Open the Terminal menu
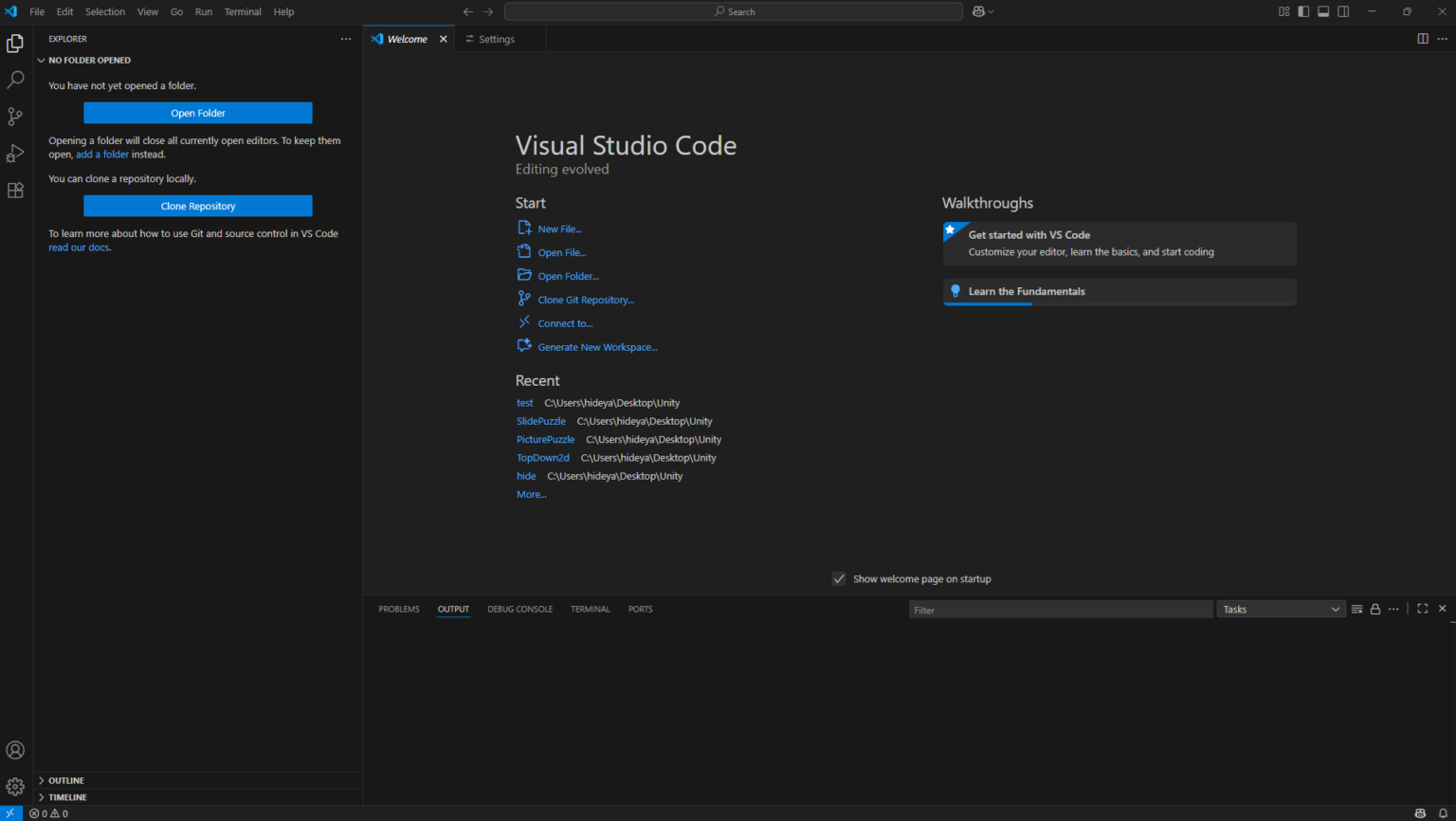Image resolution: width=1456 pixels, height=821 pixels. click(x=243, y=11)
